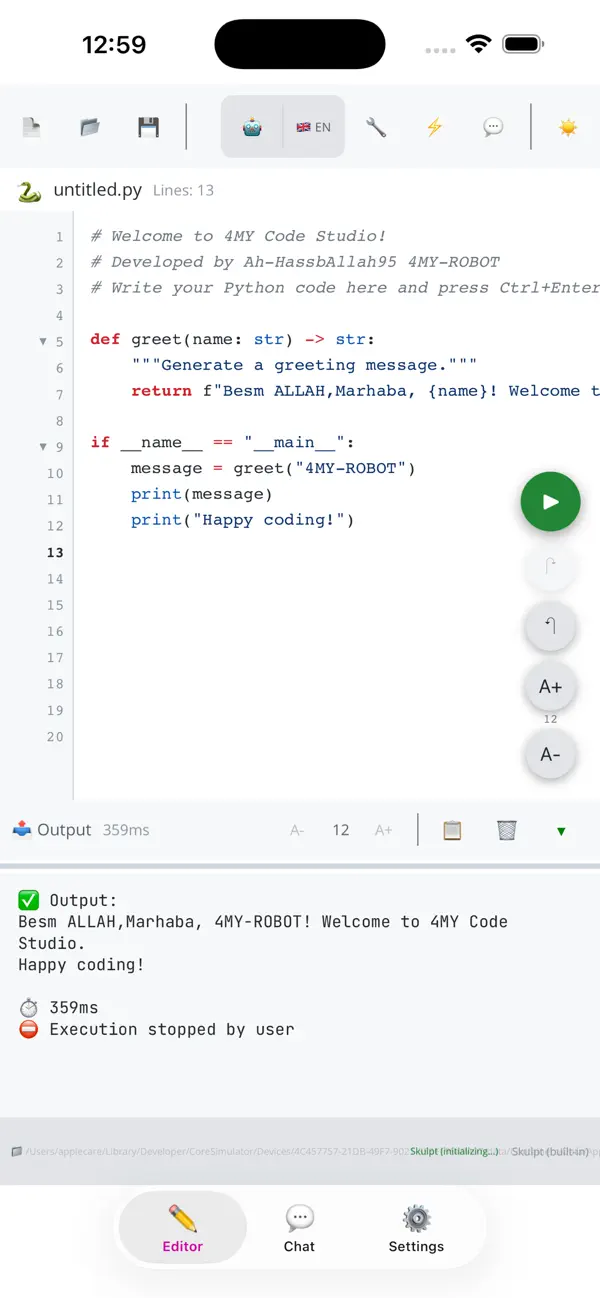Tap the battery icon in status bar
This screenshot has width=600, height=1298.
[522, 44]
